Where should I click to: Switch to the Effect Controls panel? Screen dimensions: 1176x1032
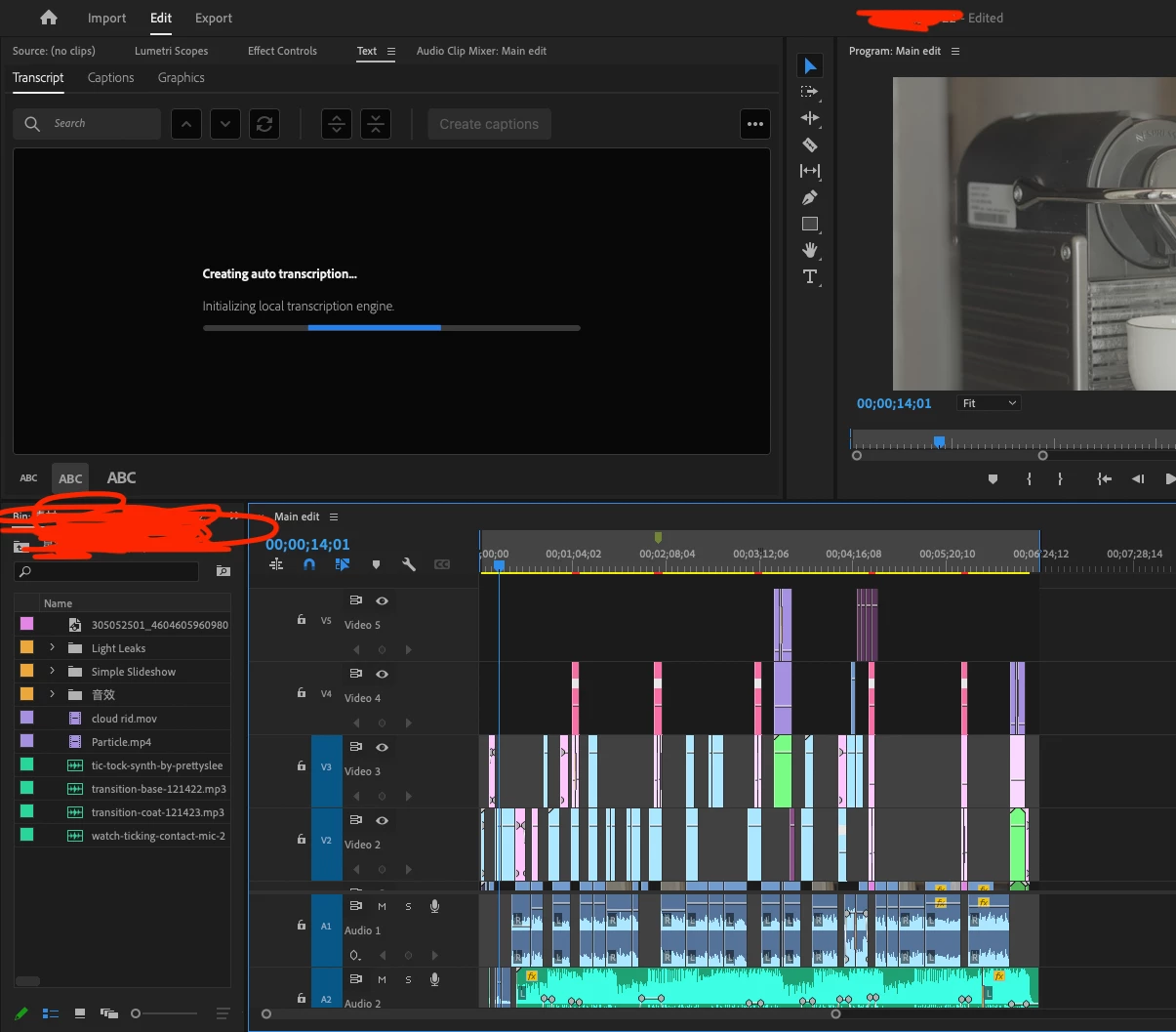coord(282,51)
